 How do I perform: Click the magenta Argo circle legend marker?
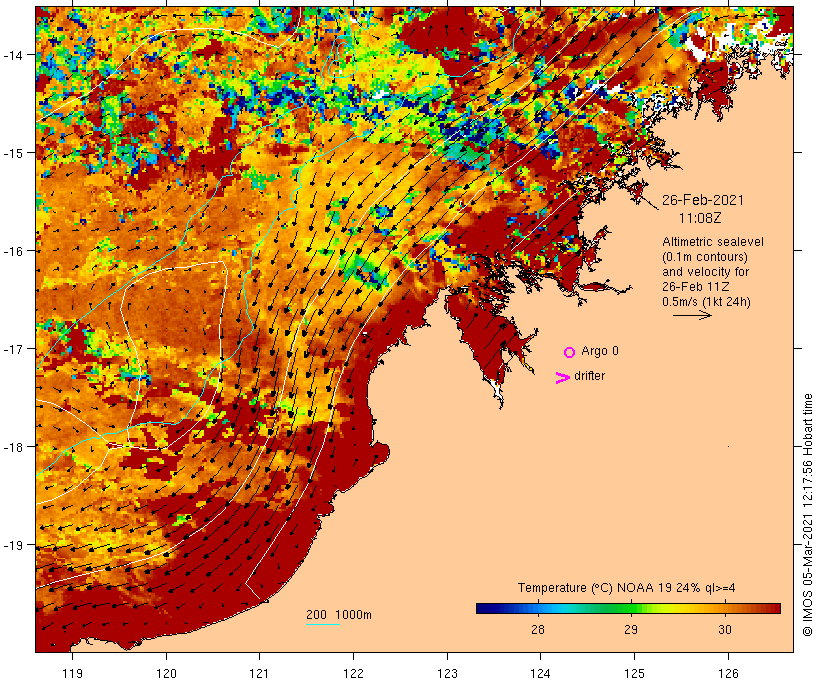pos(570,352)
